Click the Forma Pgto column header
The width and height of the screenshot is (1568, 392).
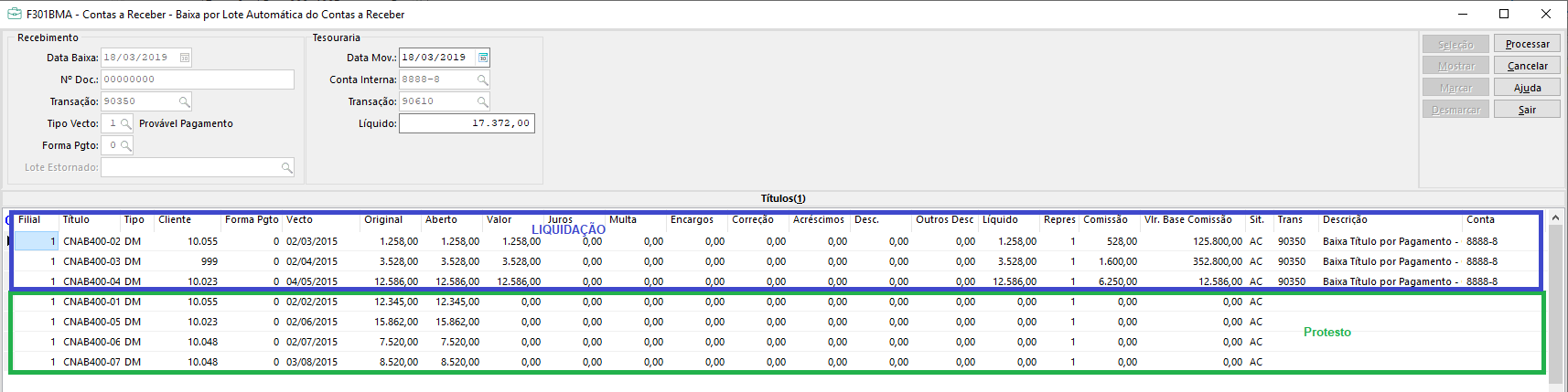point(252,220)
